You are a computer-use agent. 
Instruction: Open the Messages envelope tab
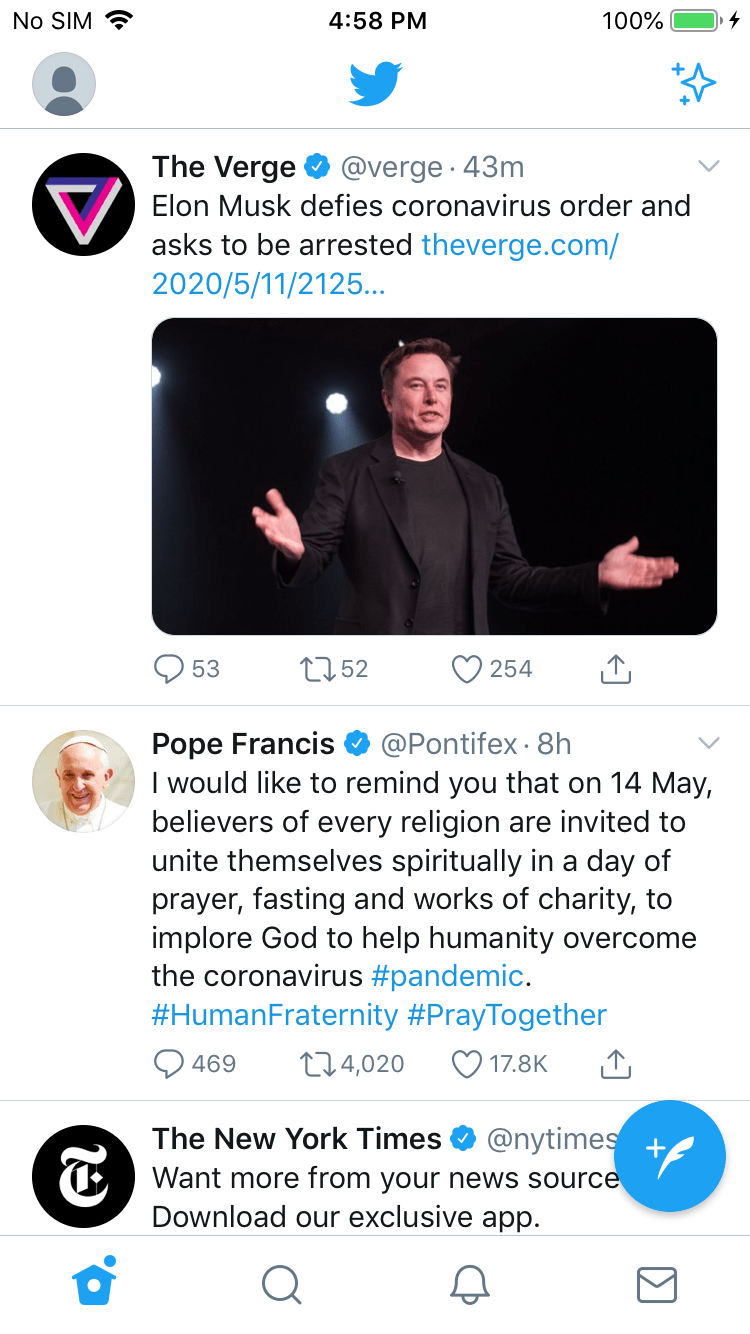(x=657, y=1284)
